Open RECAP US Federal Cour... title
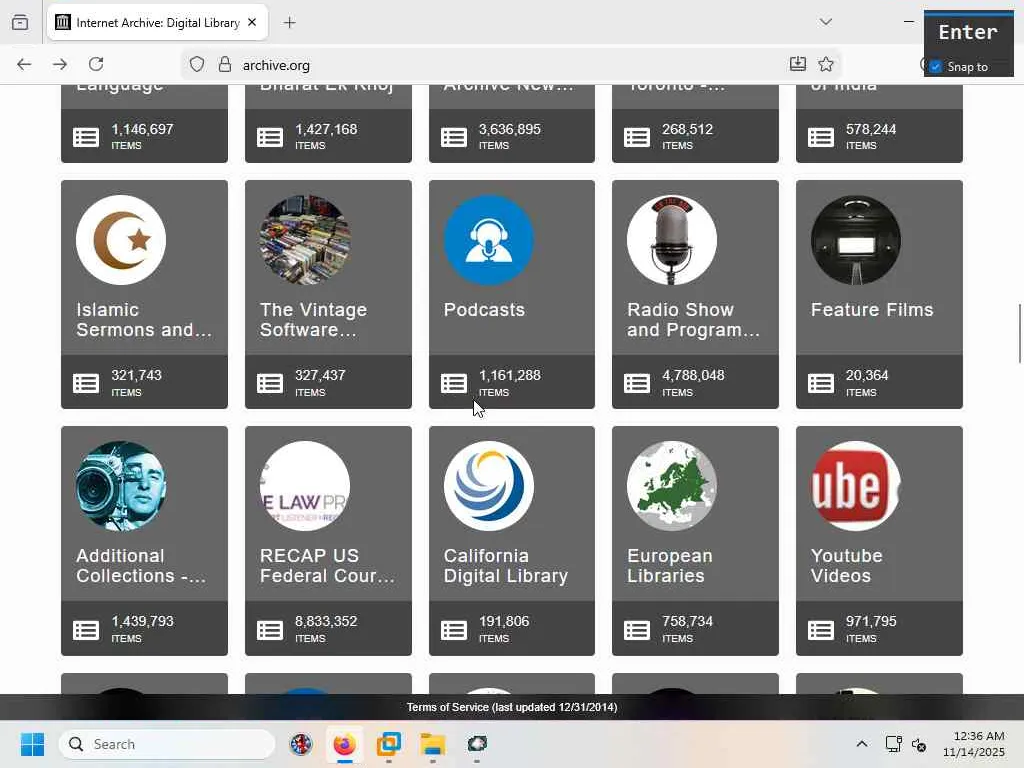Viewport: 1024px width, 768px height. coord(327,566)
